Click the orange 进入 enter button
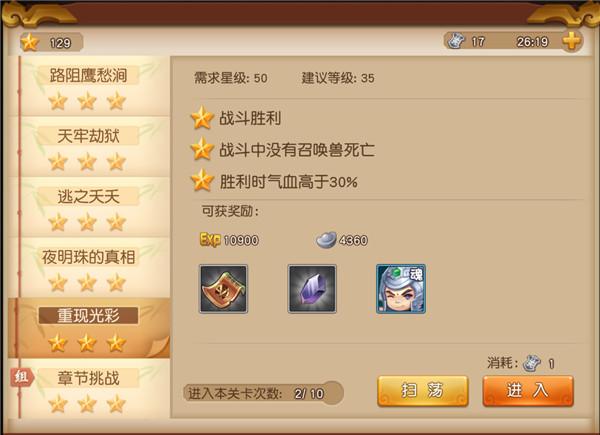Image resolution: width=600 pixels, height=435 pixels. (528, 391)
